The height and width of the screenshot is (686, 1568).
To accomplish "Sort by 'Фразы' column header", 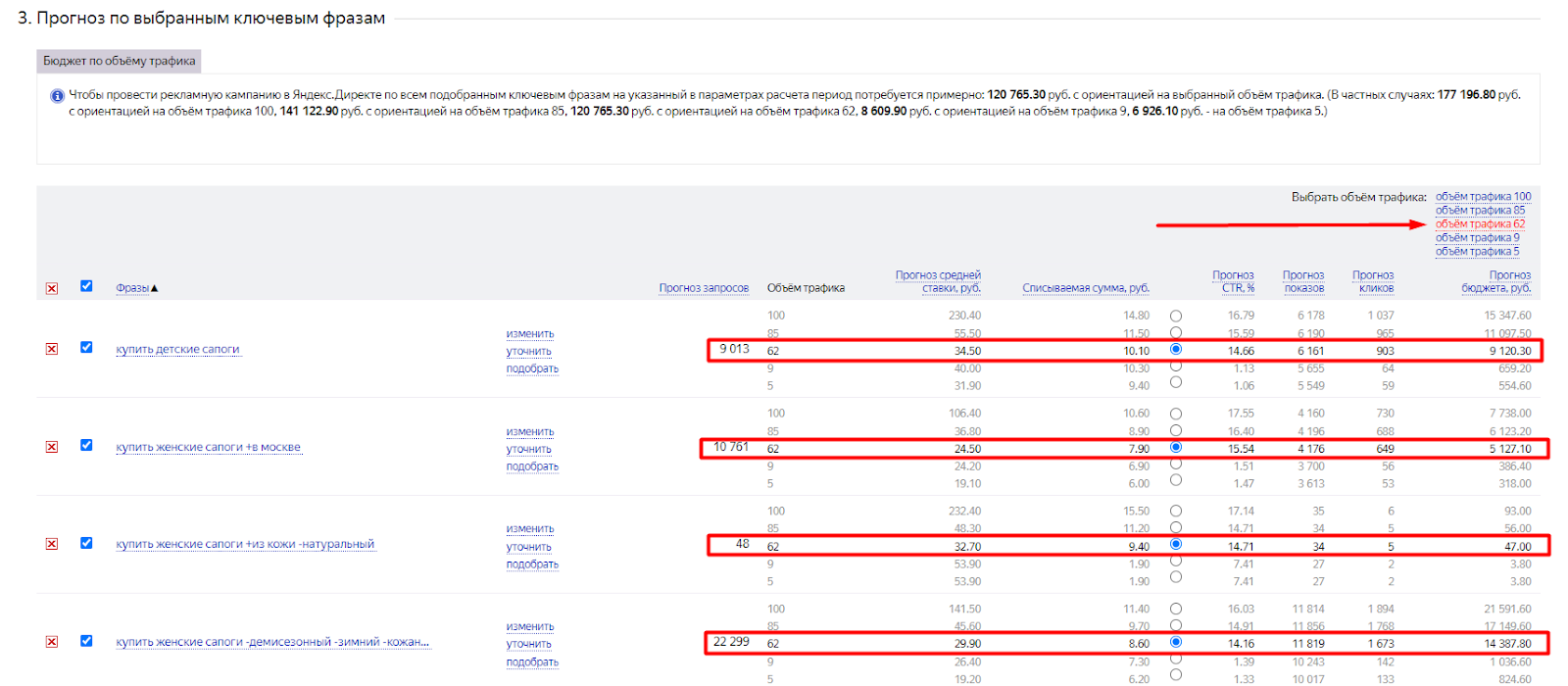I will pos(132,288).
